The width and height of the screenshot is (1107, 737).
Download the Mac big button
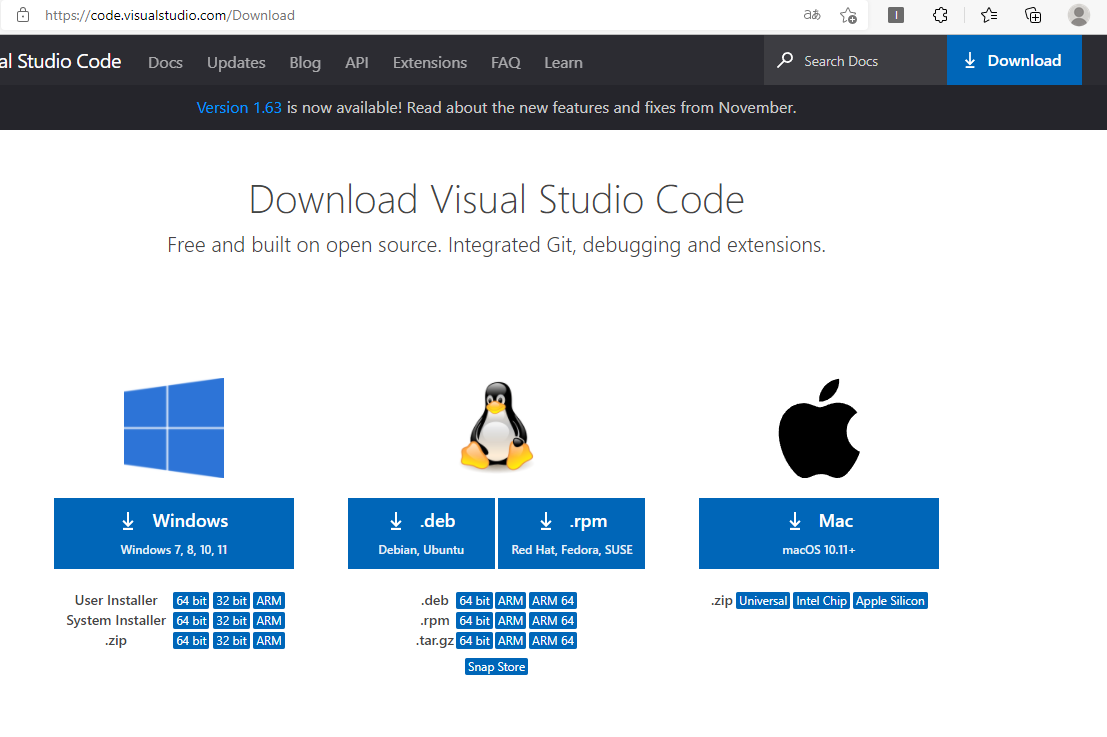click(819, 533)
